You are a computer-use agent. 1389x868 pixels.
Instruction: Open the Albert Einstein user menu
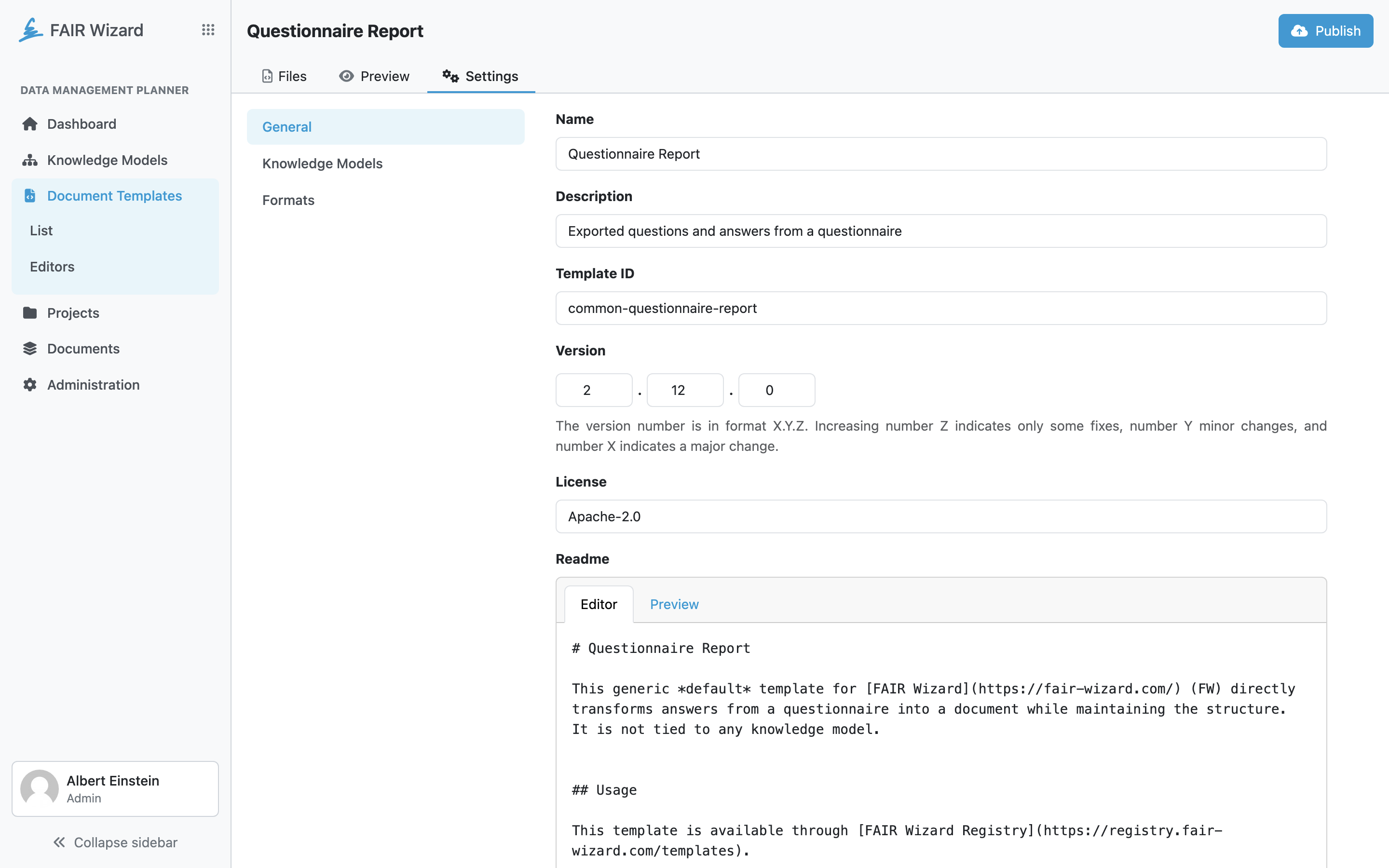[x=115, y=789]
